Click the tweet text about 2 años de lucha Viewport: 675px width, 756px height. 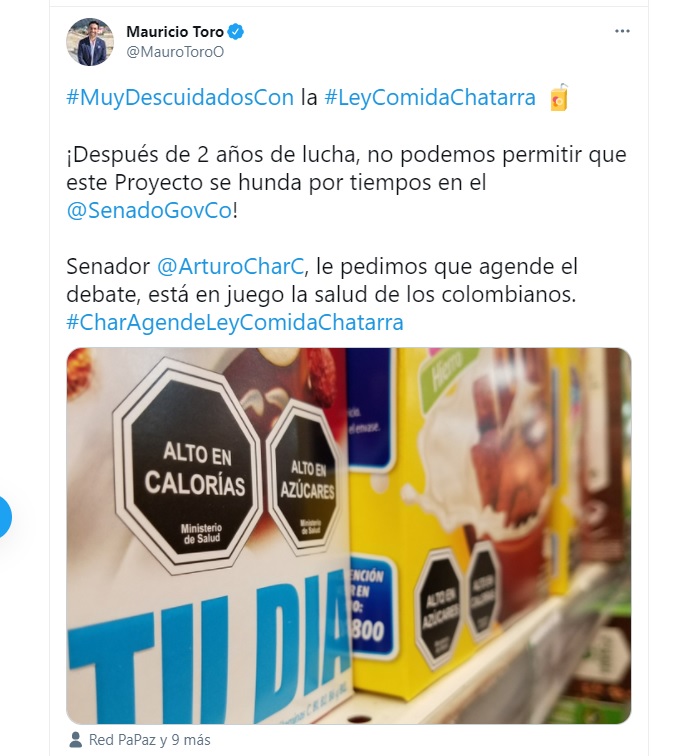click(x=346, y=182)
